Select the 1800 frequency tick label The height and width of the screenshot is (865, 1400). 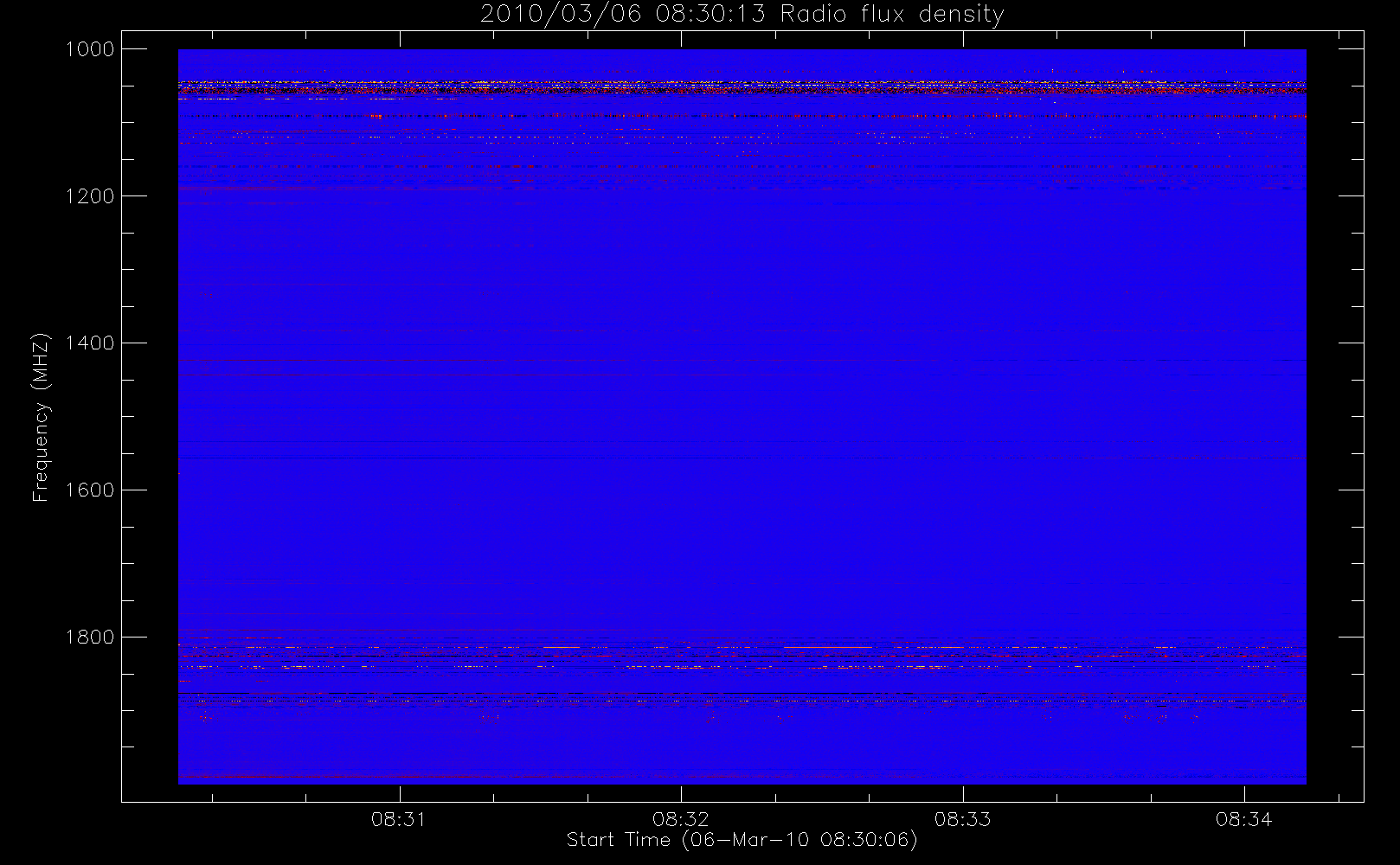90,638
